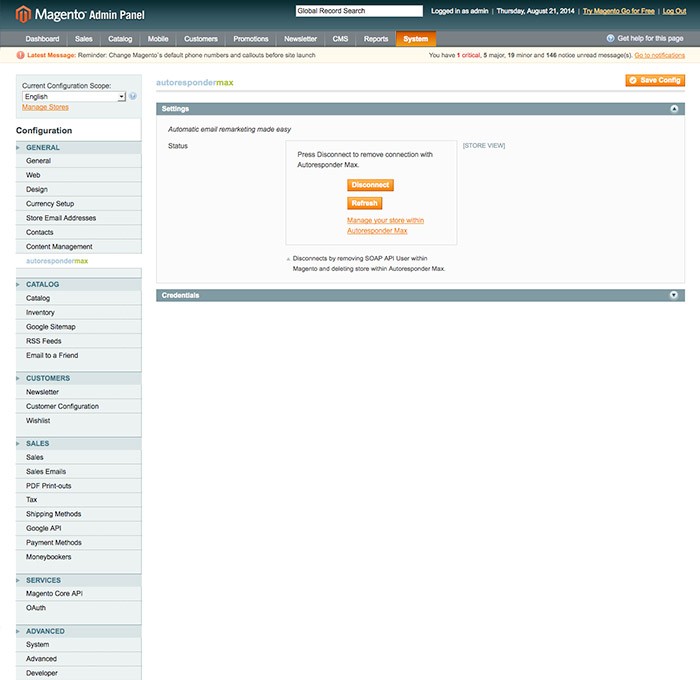Open the Sales top menu

point(83,39)
